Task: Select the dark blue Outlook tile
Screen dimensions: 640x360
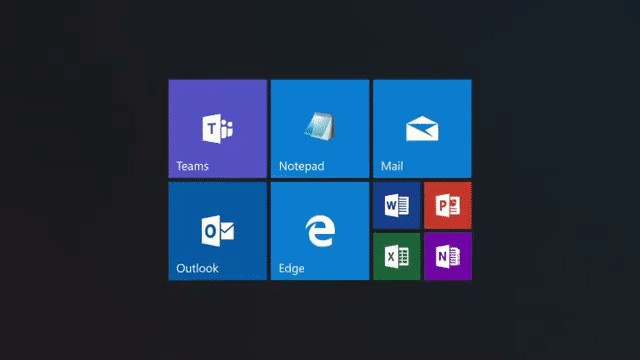Action: coord(218,231)
